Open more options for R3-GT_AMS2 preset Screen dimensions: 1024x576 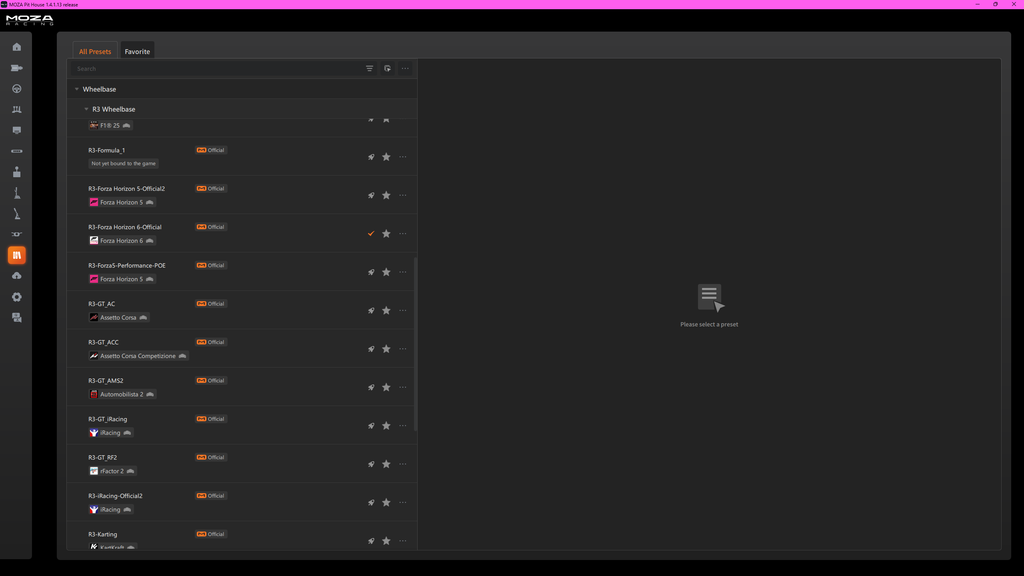coord(403,387)
